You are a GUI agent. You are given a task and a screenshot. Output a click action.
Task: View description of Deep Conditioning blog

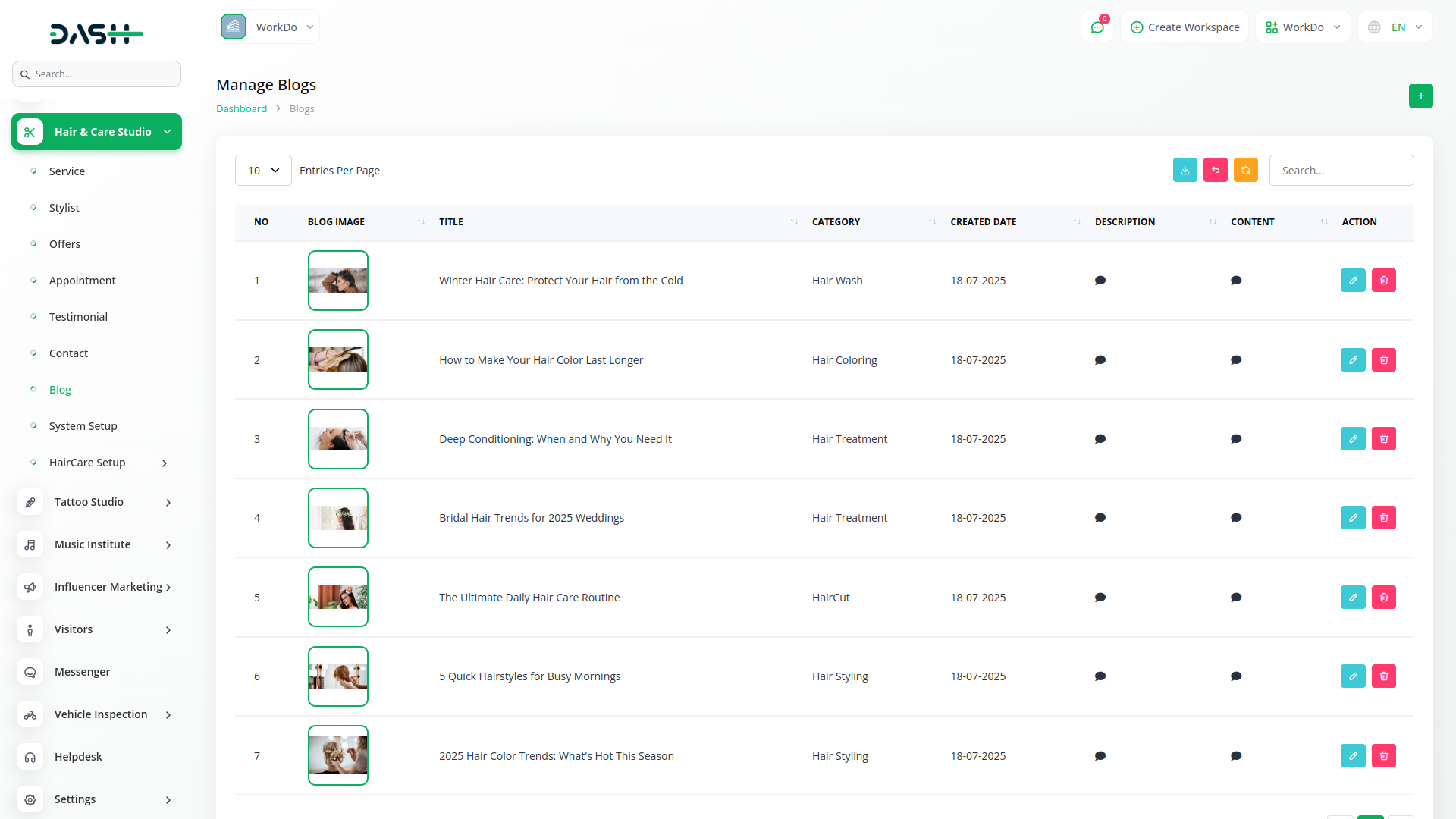pyautogui.click(x=1100, y=439)
